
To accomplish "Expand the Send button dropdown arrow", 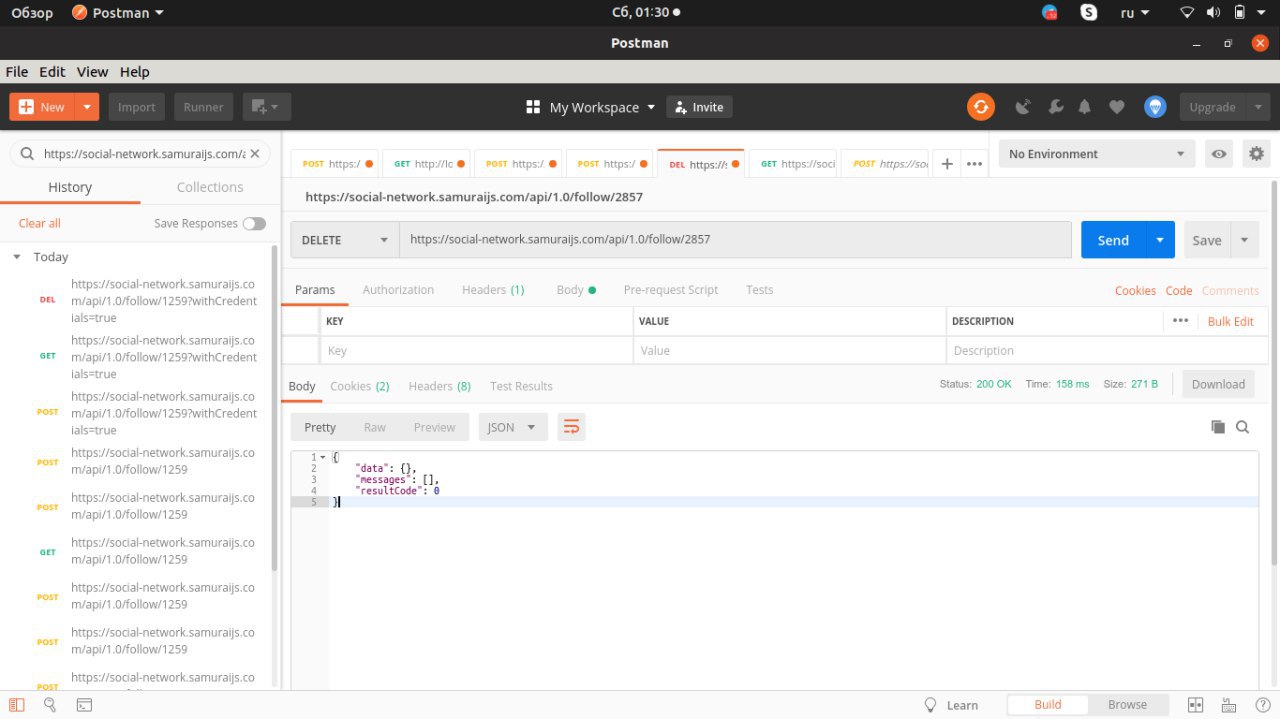I will point(1160,240).
